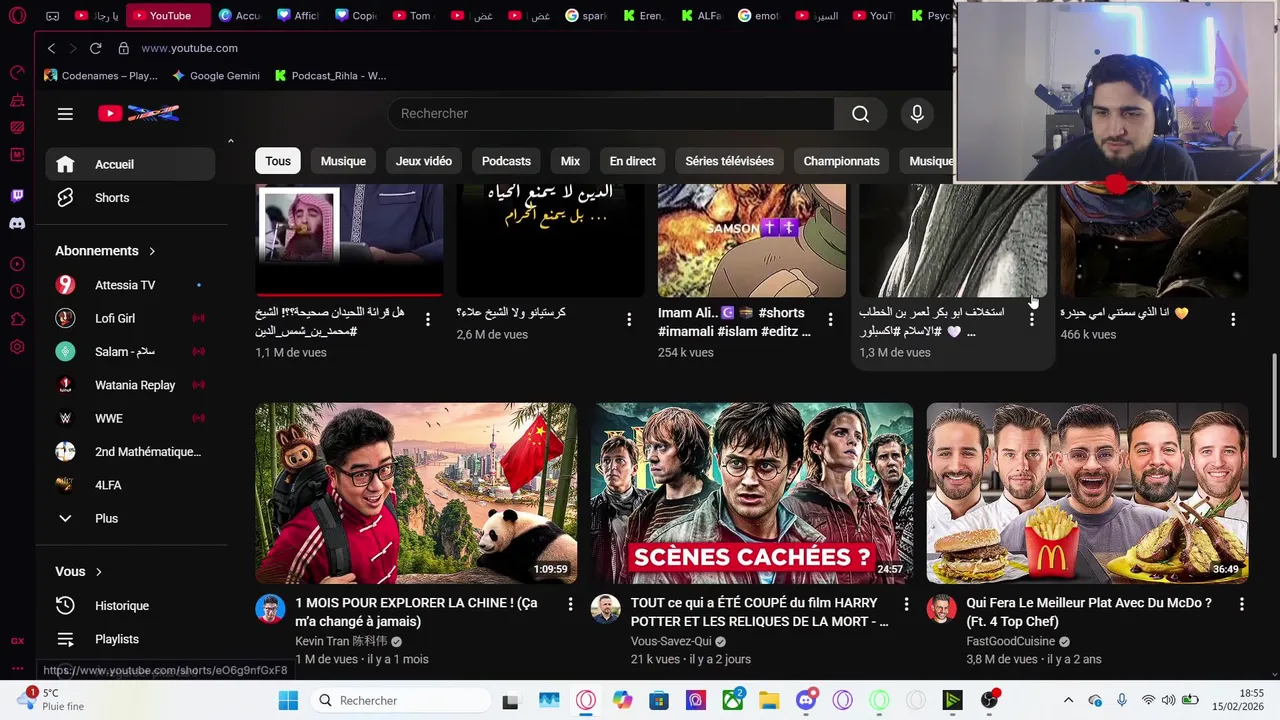
Task: Open OBS Studio from taskbar
Action: [989, 700]
